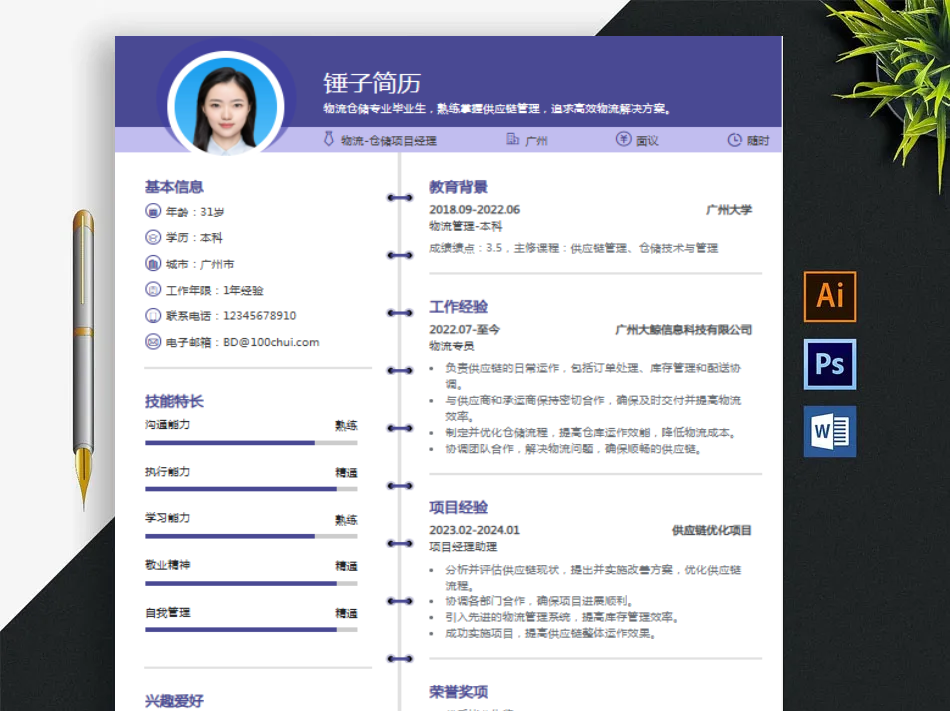Screen dimensions: 950x711
Task: Click the 学习能力 skill progress bar
Action: point(251,536)
